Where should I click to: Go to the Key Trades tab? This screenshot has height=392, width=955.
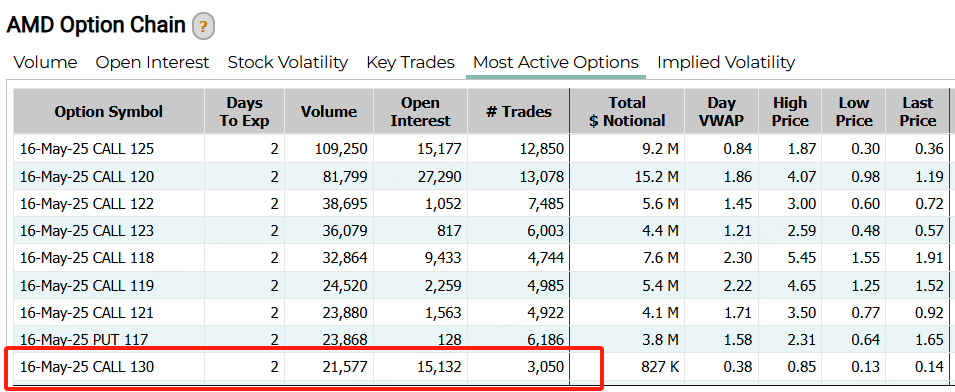(x=411, y=62)
